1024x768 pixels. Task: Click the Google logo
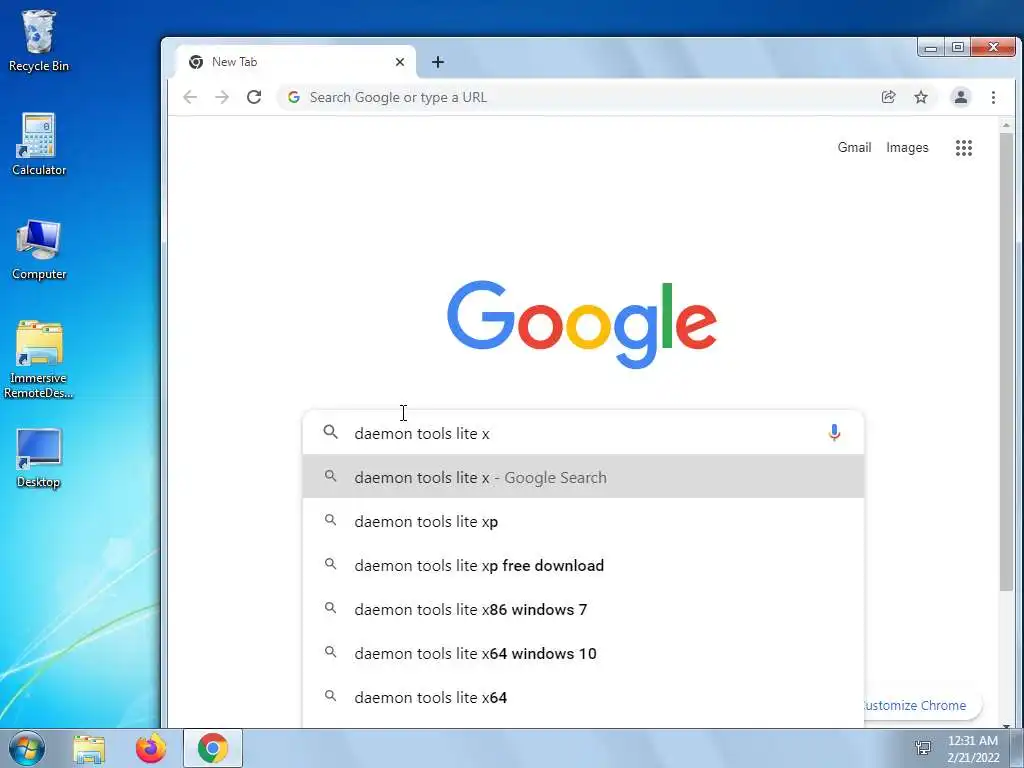(x=582, y=325)
